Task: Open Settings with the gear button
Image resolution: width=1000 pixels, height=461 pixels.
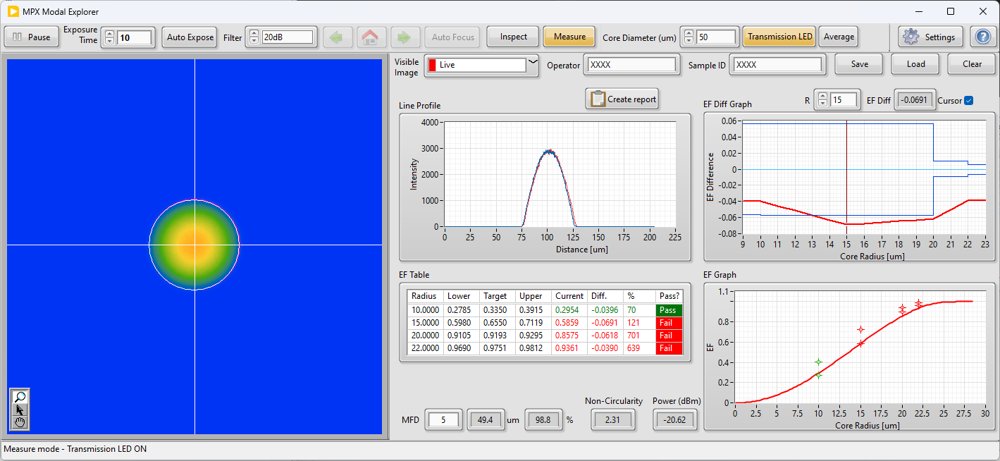Action: (930, 37)
